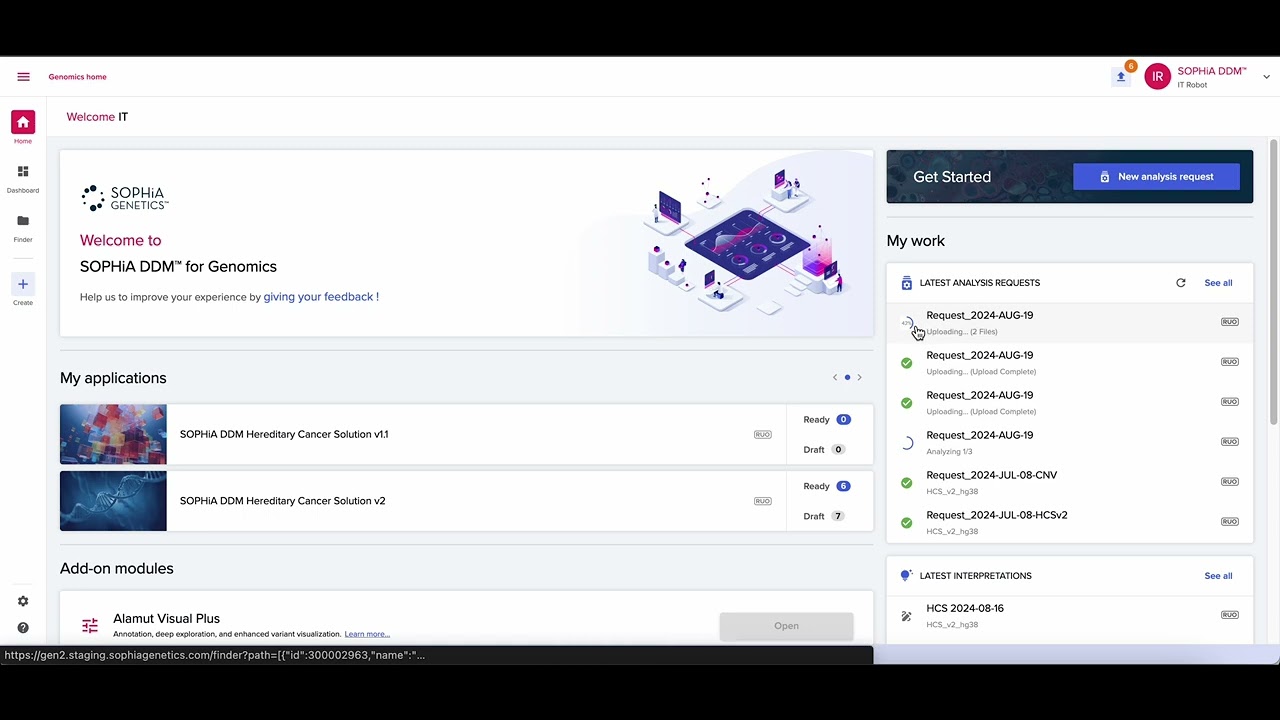See all latest interpretations
Viewport: 1280px width, 720px height.
1218,576
